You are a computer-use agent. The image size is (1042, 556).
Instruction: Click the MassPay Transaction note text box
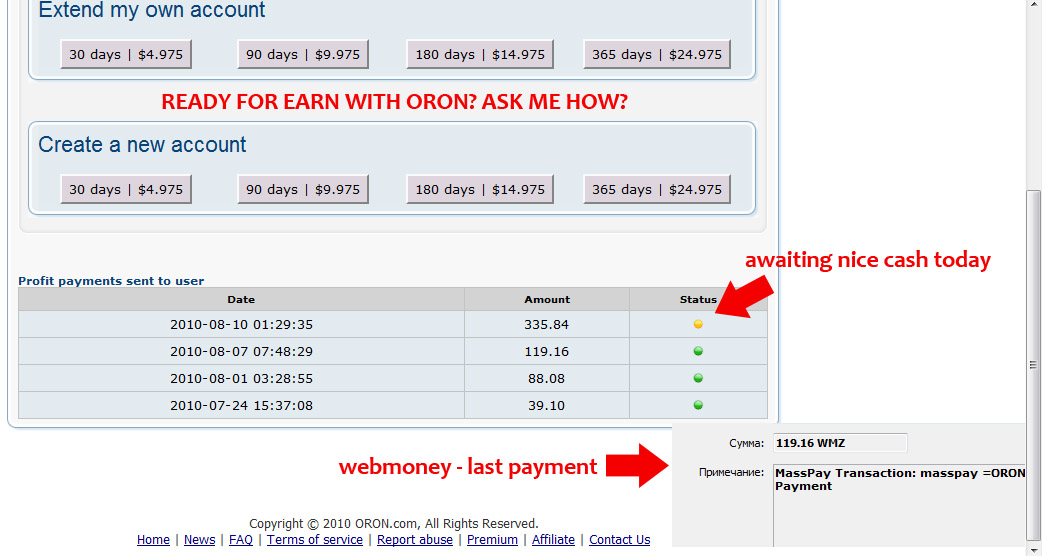coord(900,506)
